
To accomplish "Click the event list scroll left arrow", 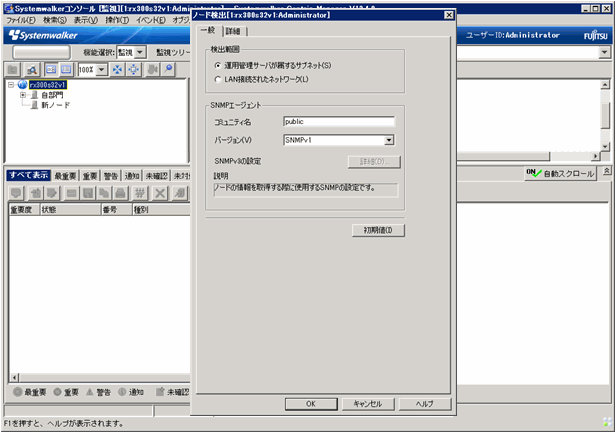I will pyautogui.click(x=14, y=378).
